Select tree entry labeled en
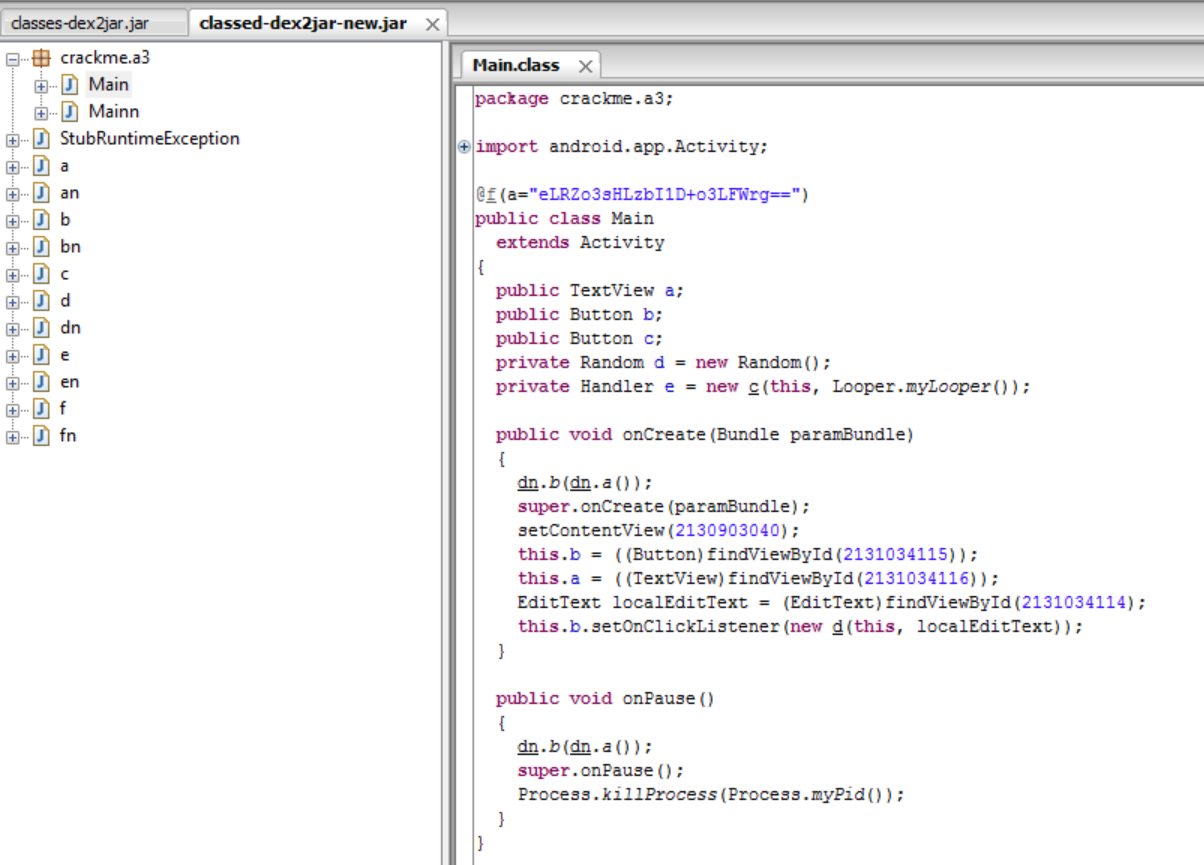 click(x=69, y=382)
